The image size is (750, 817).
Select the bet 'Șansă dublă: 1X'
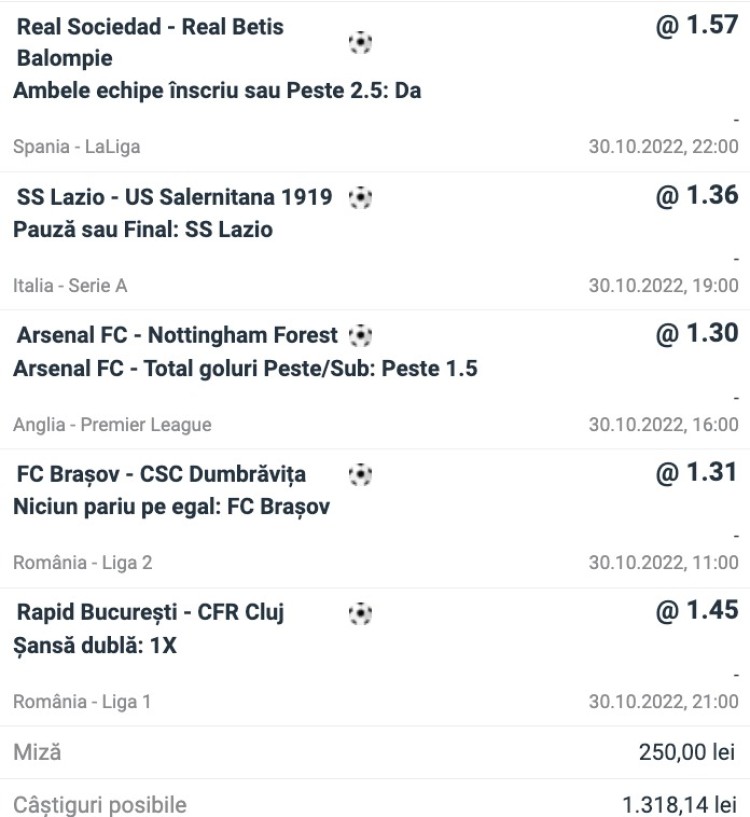click(95, 646)
